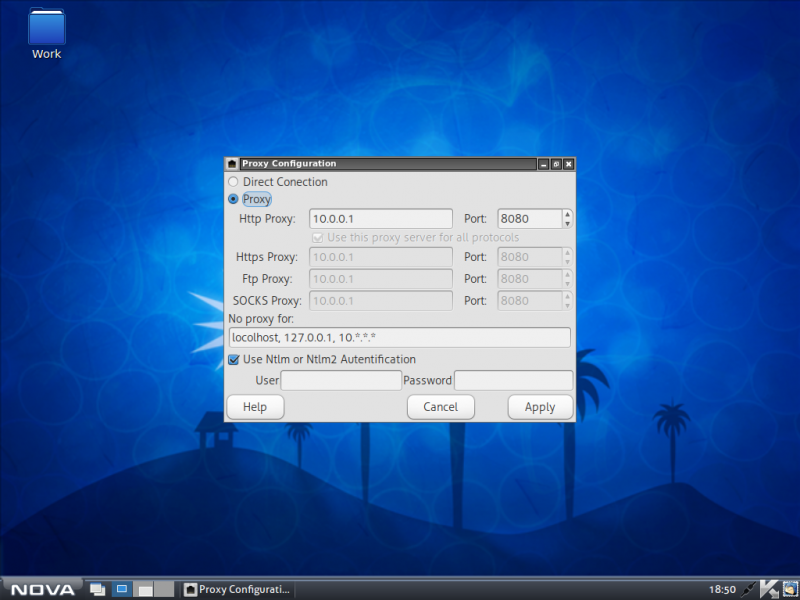The height and width of the screenshot is (600, 800).
Task: Click the Proxy Configuration window menu icon
Action: (232, 164)
